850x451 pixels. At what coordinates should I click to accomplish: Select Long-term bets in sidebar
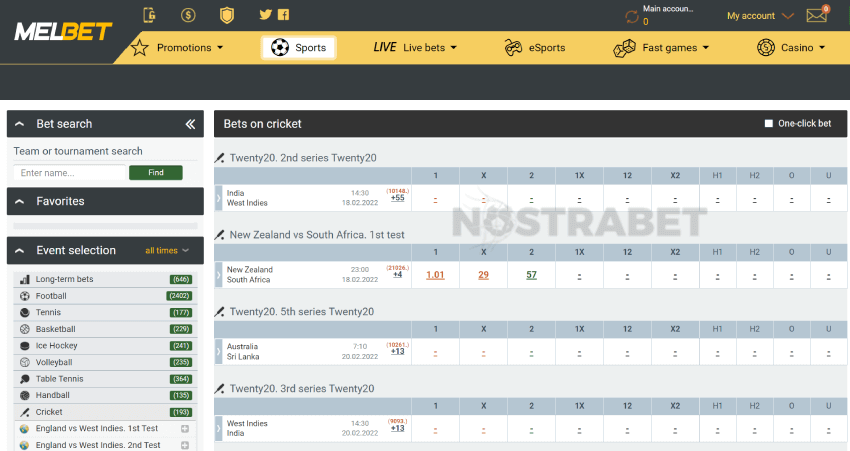[x=105, y=279]
